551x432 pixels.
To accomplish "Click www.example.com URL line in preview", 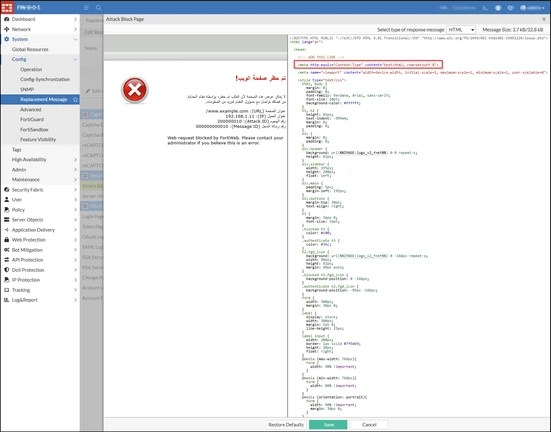I will coord(245,111).
